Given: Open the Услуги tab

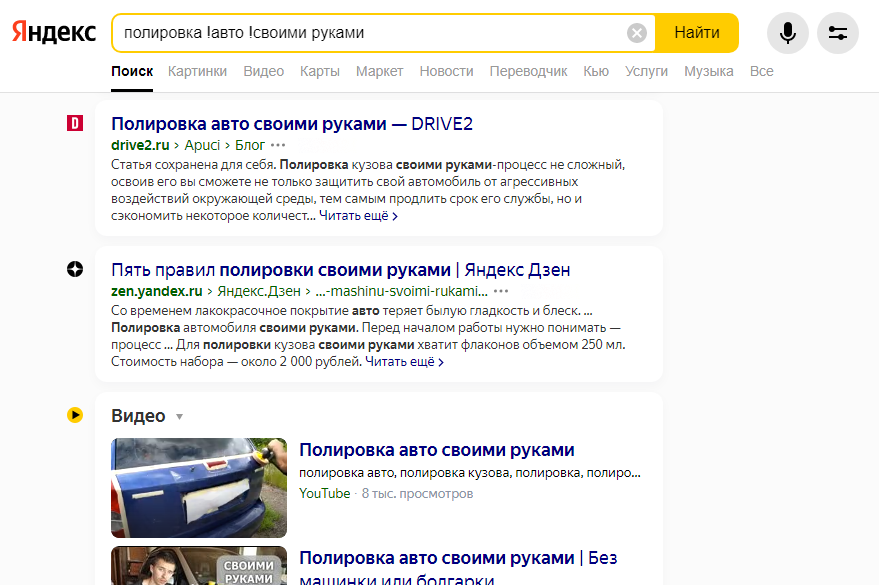Looking at the screenshot, I should coord(646,71).
